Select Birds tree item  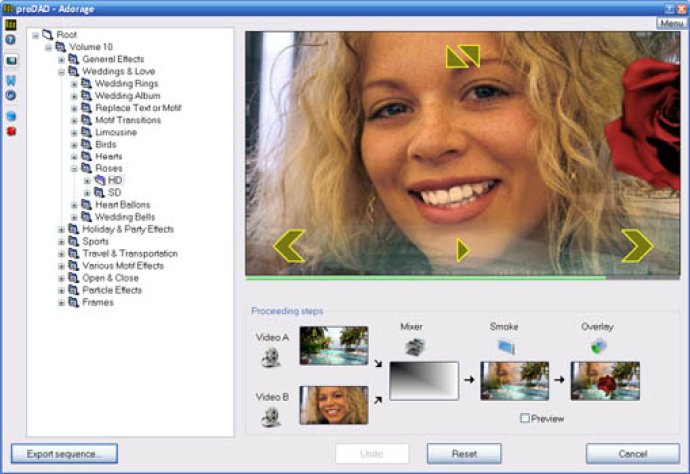pyautogui.click(x=106, y=144)
